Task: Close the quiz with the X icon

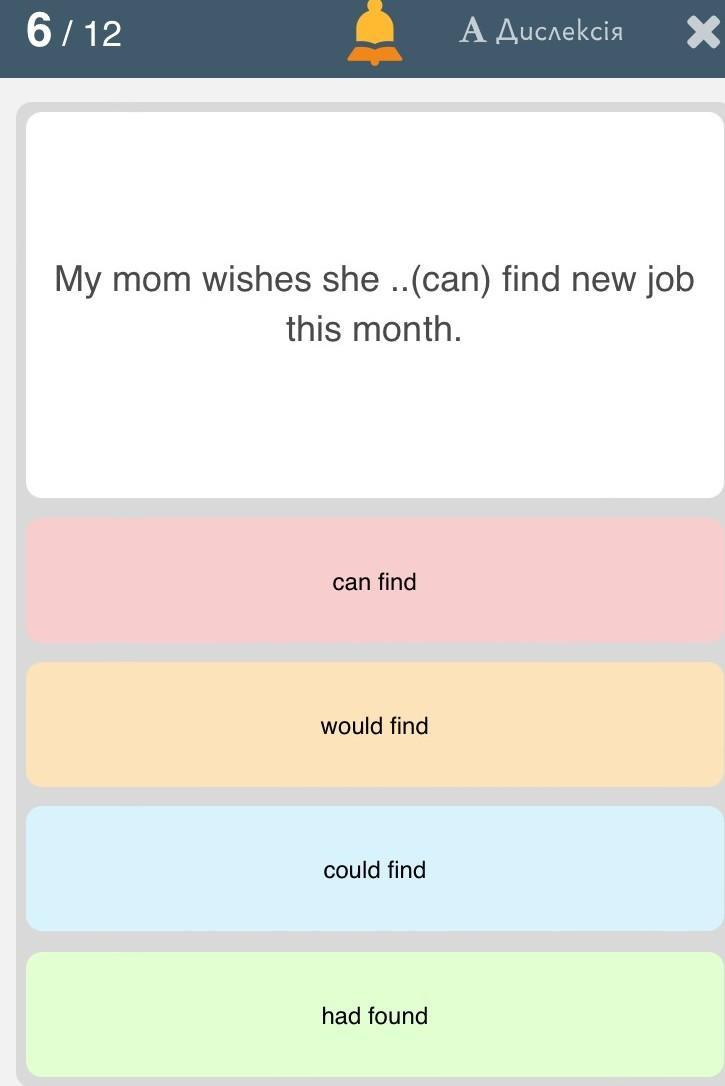Action: [703, 33]
